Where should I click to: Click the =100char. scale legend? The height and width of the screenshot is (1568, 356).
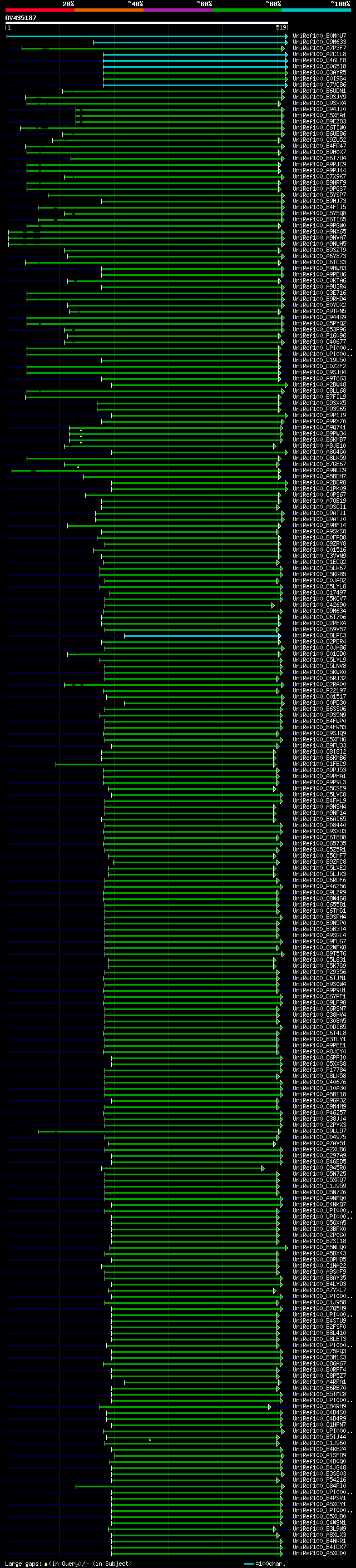tap(265, 1564)
